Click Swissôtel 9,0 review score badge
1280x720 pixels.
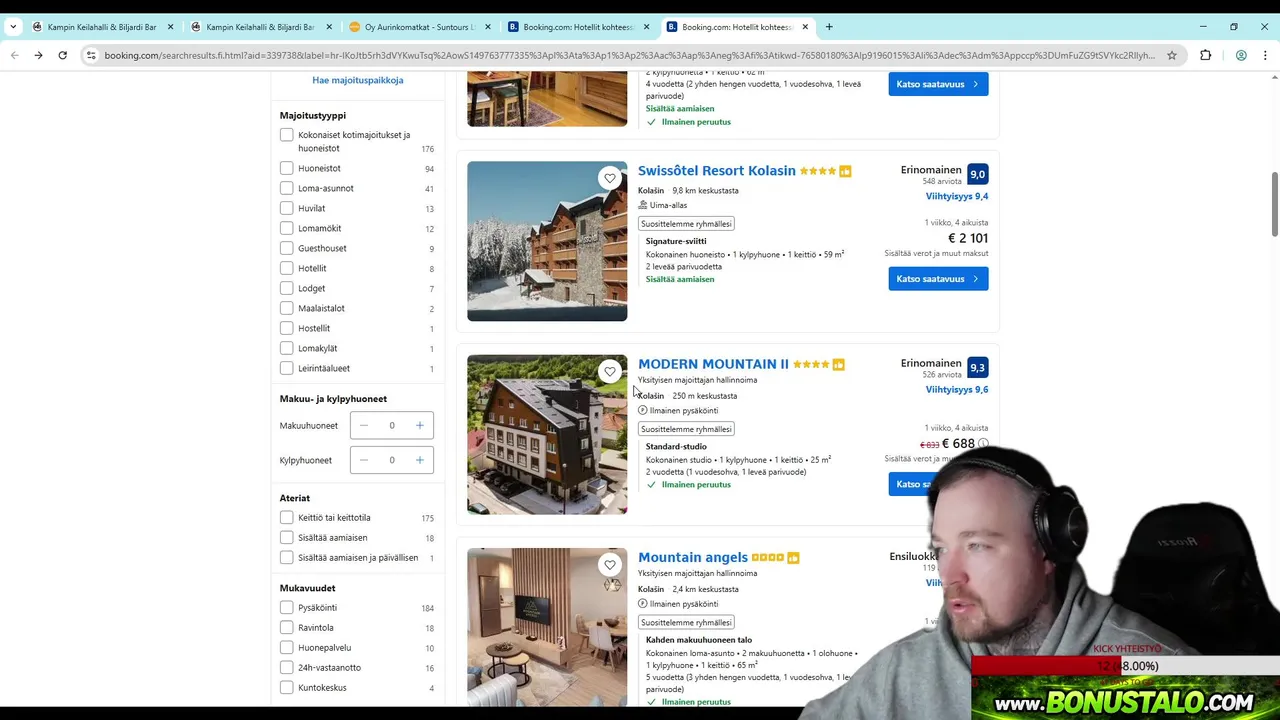[x=977, y=174]
